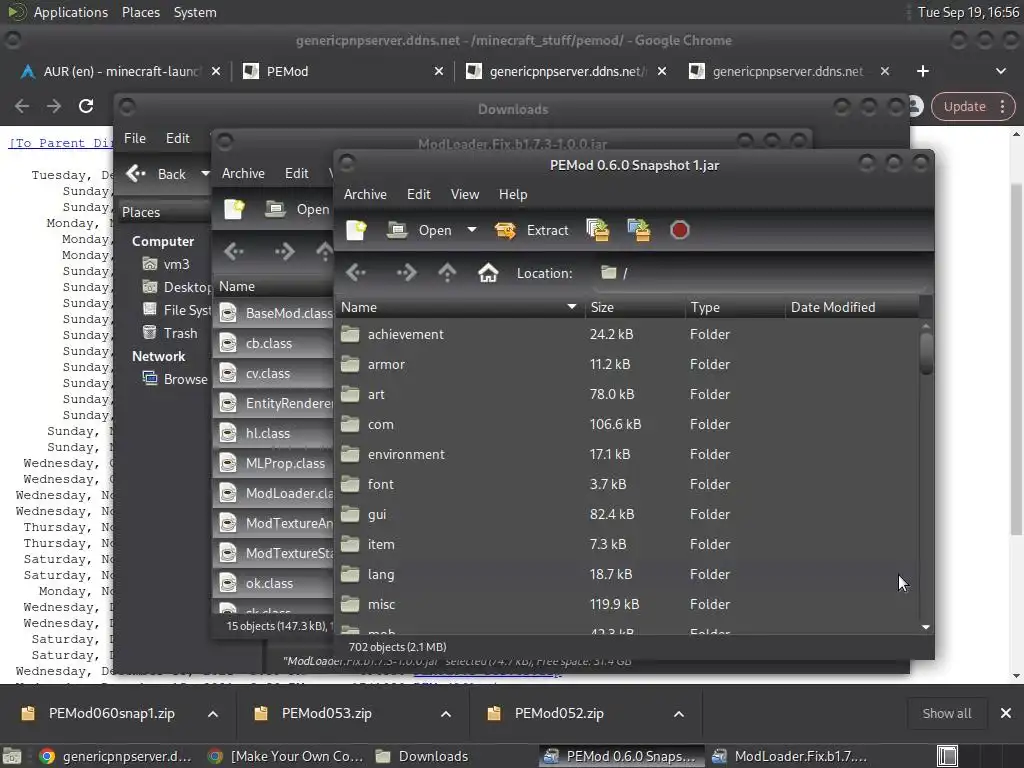Go forward in PEMod archive location
The image size is (1024, 768).
coord(406,272)
